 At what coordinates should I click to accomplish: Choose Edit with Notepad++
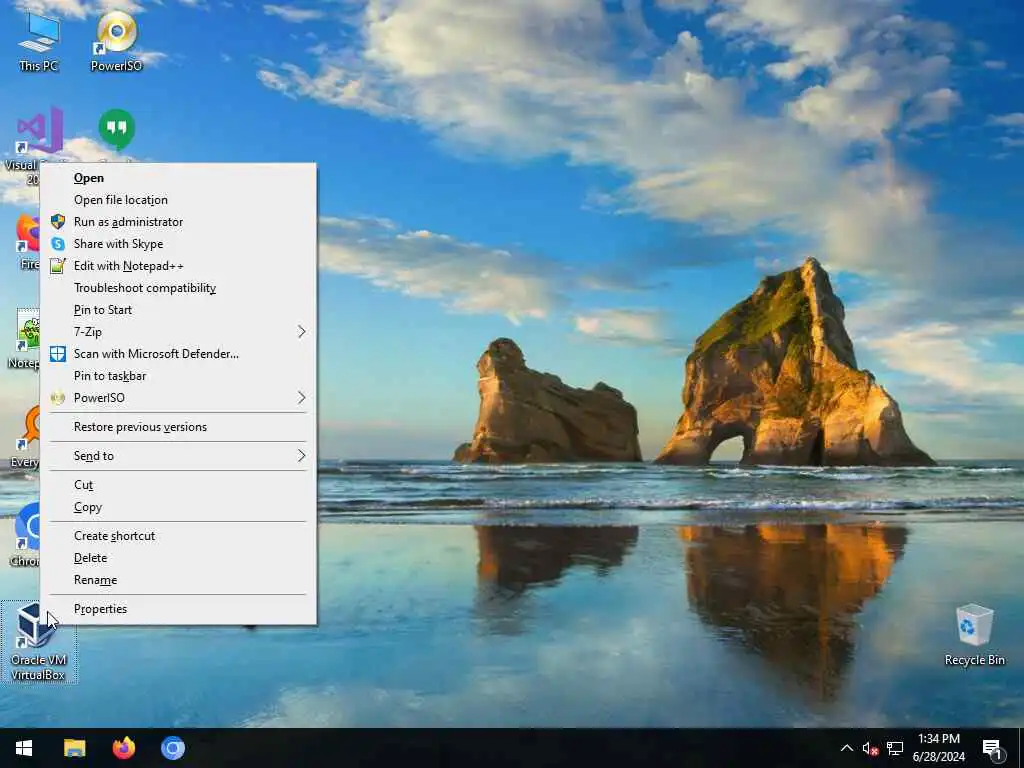point(178,266)
